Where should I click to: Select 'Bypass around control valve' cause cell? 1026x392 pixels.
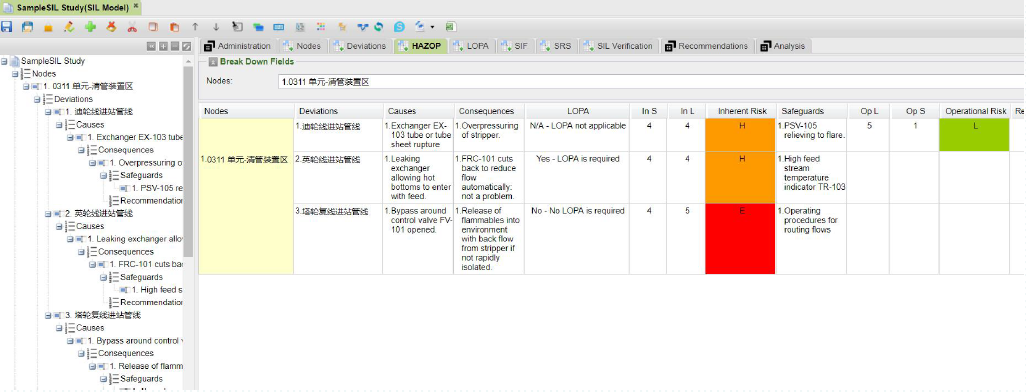pos(419,239)
